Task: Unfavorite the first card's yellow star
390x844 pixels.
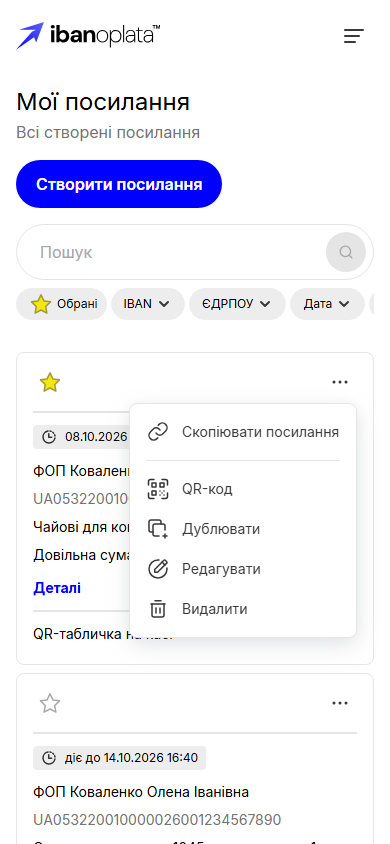Action: (50, 383)
